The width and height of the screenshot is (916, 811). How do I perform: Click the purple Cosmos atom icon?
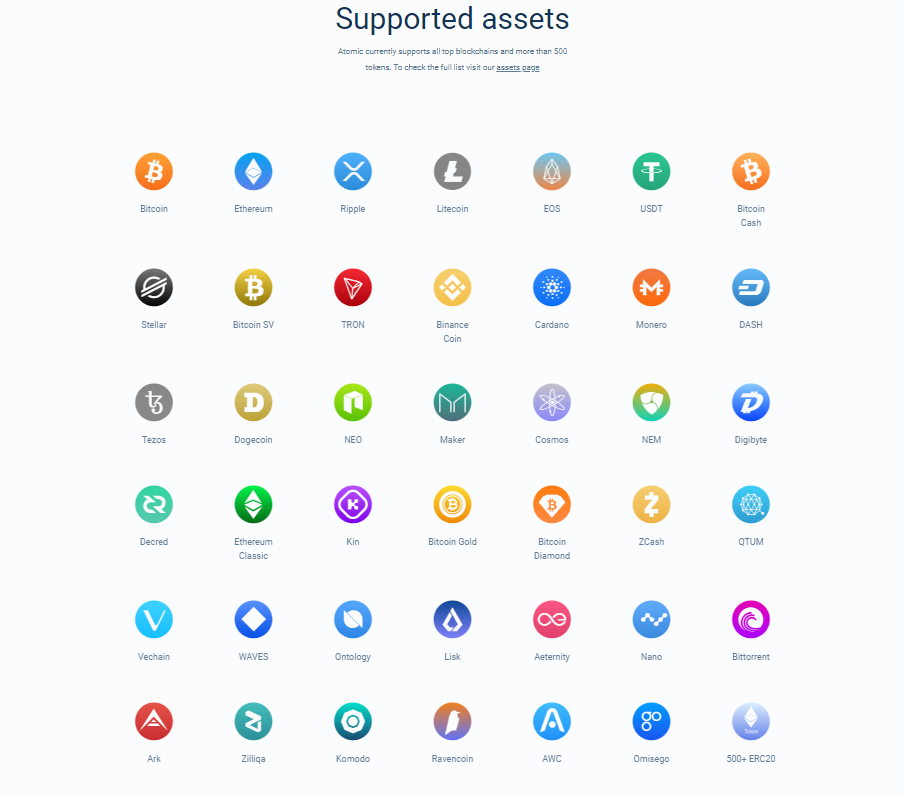tap(551, 402)
